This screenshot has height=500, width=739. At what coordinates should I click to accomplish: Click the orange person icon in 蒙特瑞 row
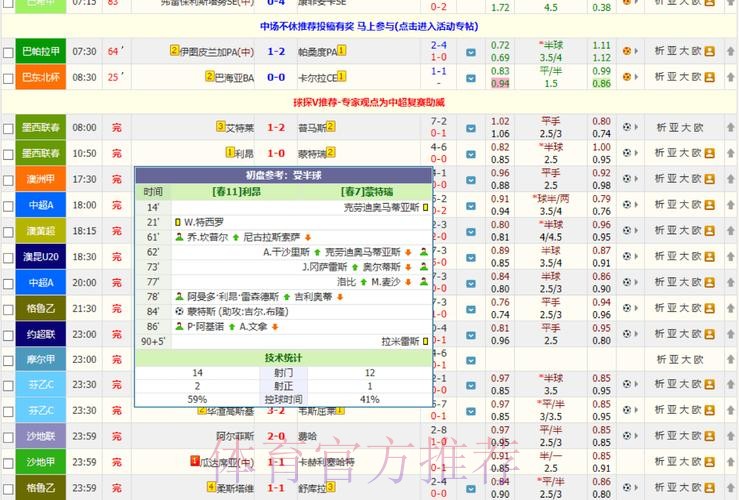(x=709, y=153)
